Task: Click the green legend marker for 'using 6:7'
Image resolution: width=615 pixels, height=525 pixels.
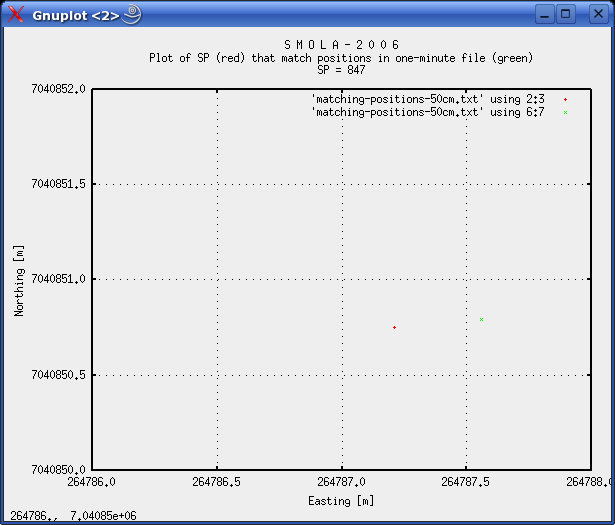Action: click(565, 113)
